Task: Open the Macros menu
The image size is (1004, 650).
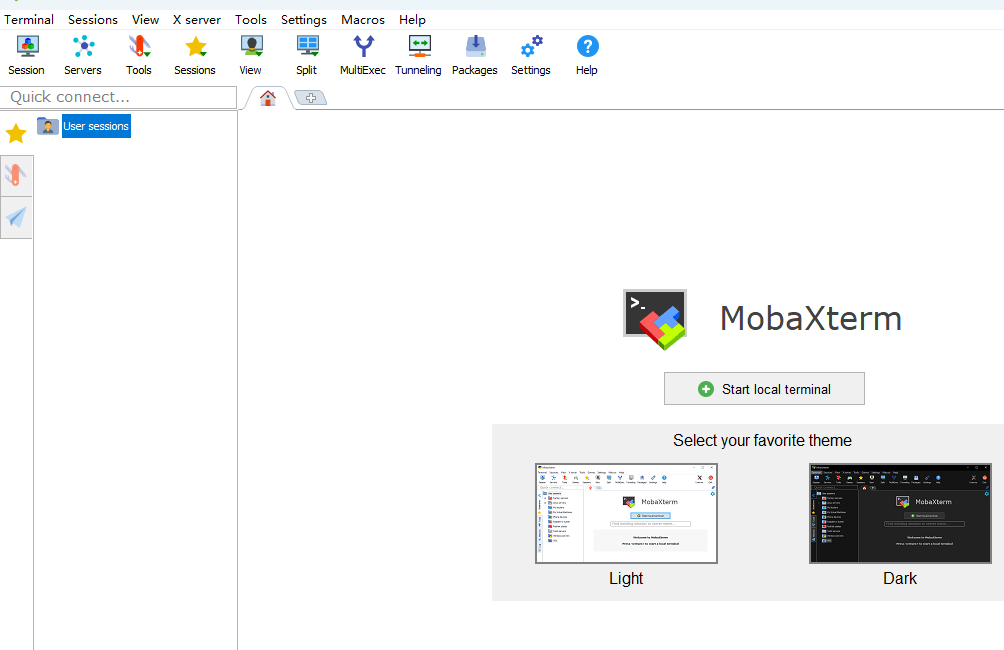Action: (362, 20)
